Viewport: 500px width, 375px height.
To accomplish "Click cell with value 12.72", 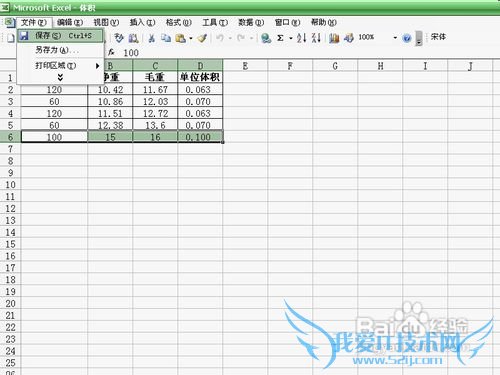I will 155,113.
